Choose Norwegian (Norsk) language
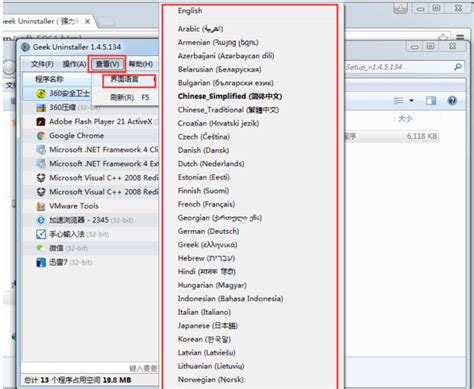Screen dimensions: 474x389 (x=211, y=379)
